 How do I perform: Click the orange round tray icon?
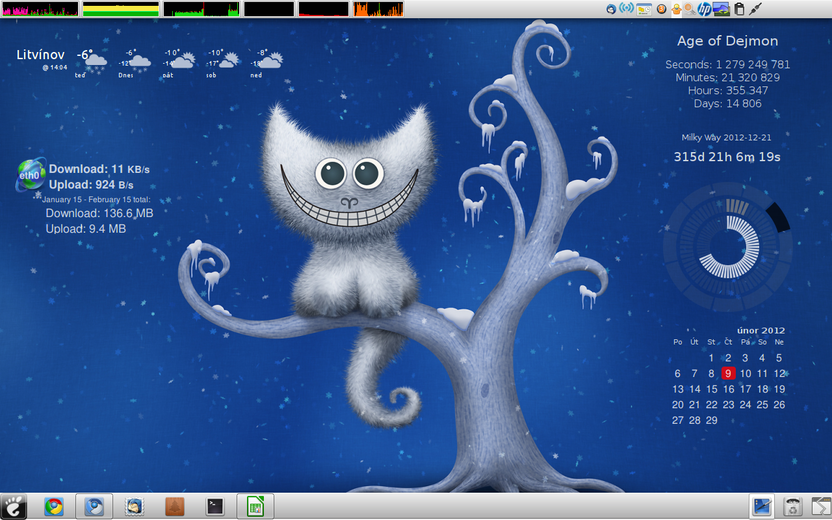tap(661, 9)
